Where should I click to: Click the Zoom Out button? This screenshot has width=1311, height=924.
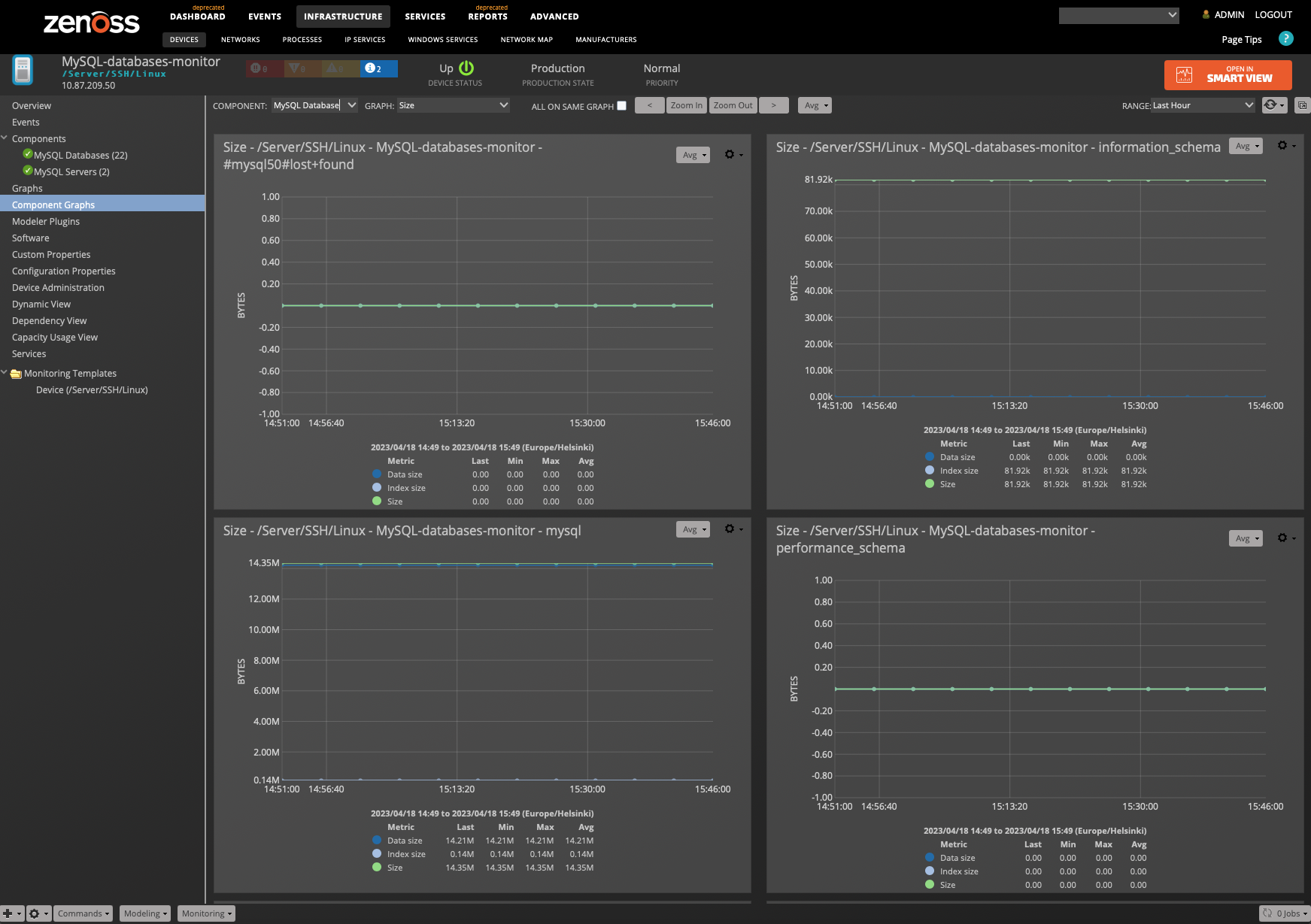[733, 105]
